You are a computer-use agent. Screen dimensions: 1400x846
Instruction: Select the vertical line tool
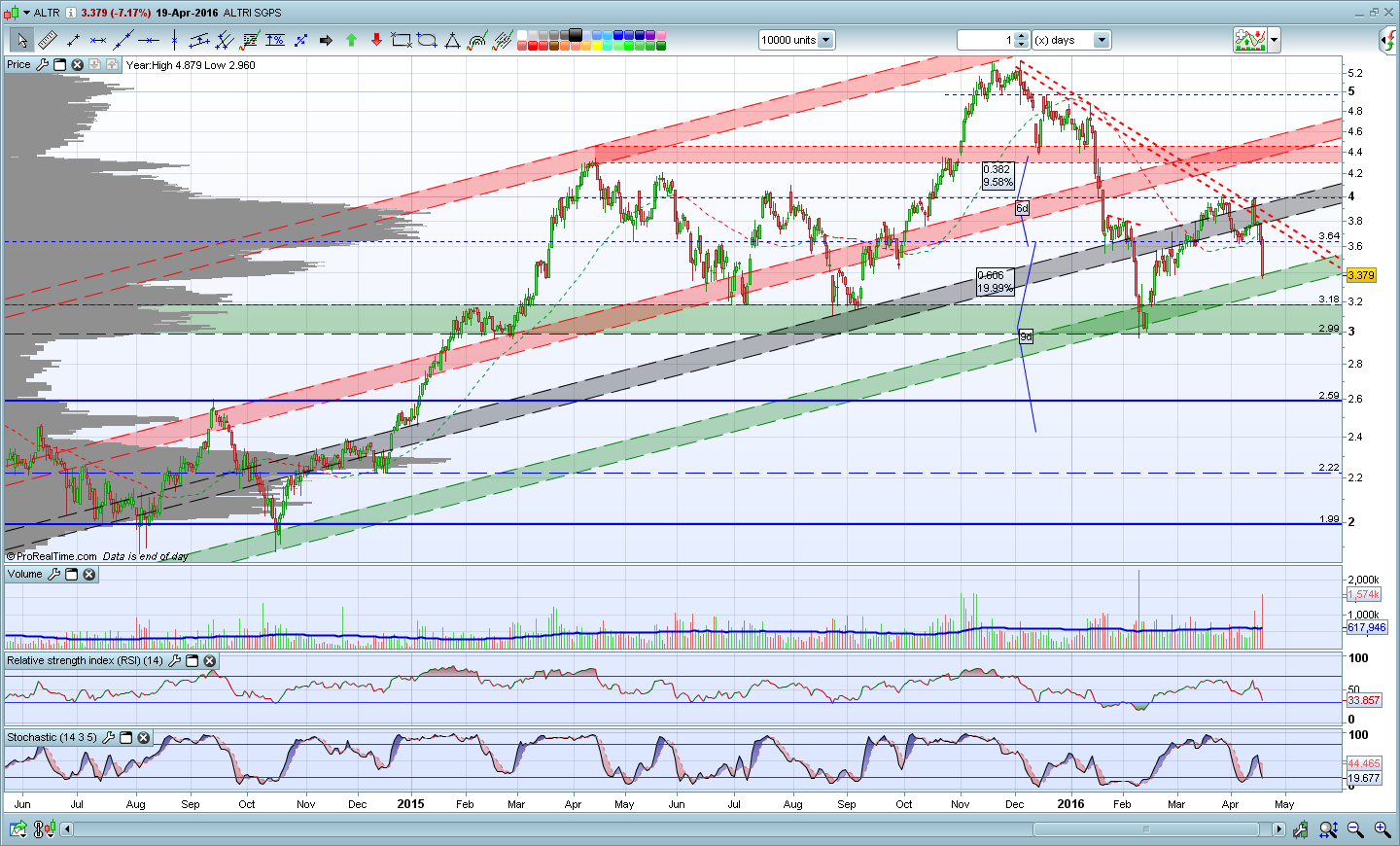pyautogui.click(x=174, y=40)
